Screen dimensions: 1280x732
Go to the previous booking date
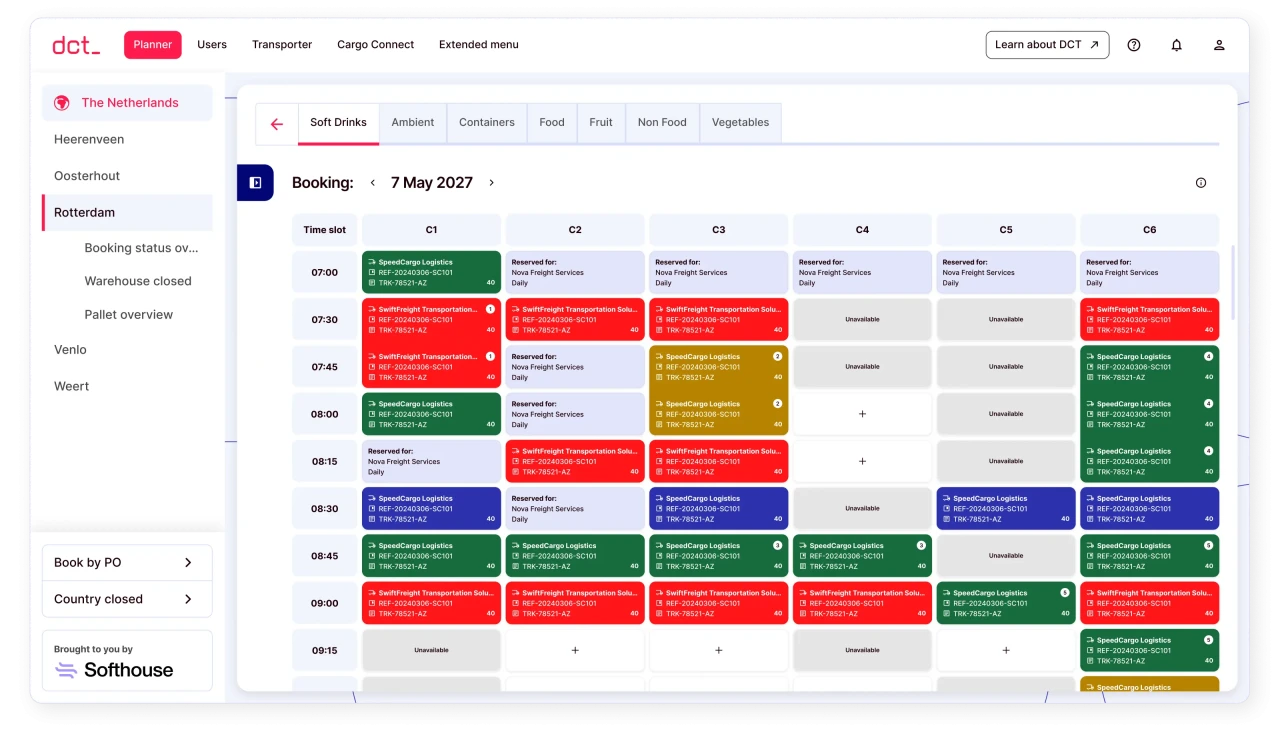pyautogui.click(x=373, y=183)
